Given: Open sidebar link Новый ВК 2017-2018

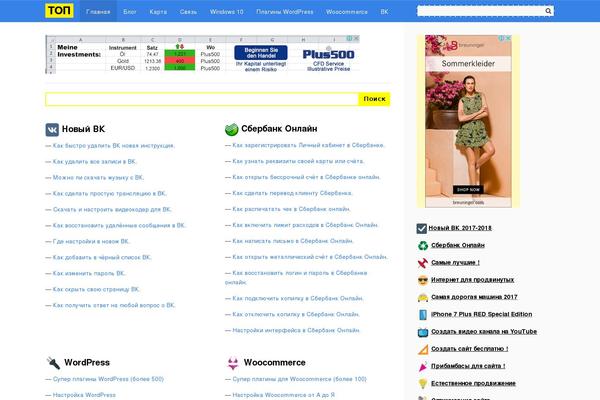Looking at the screenshot, I should point(460,228).
